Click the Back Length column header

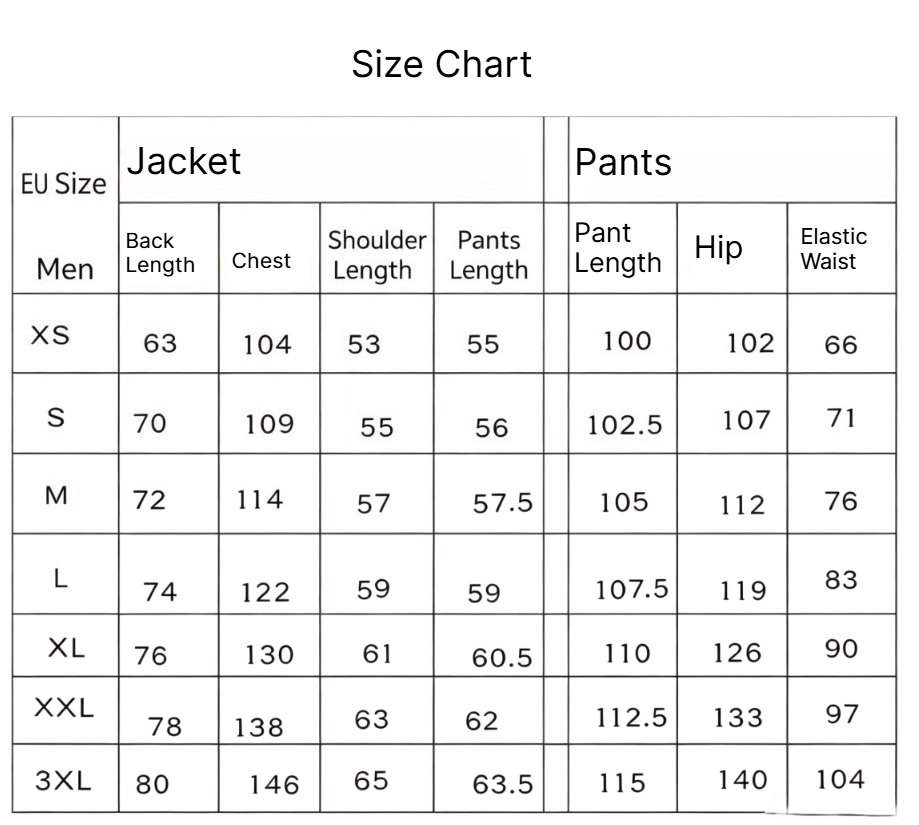160,253
